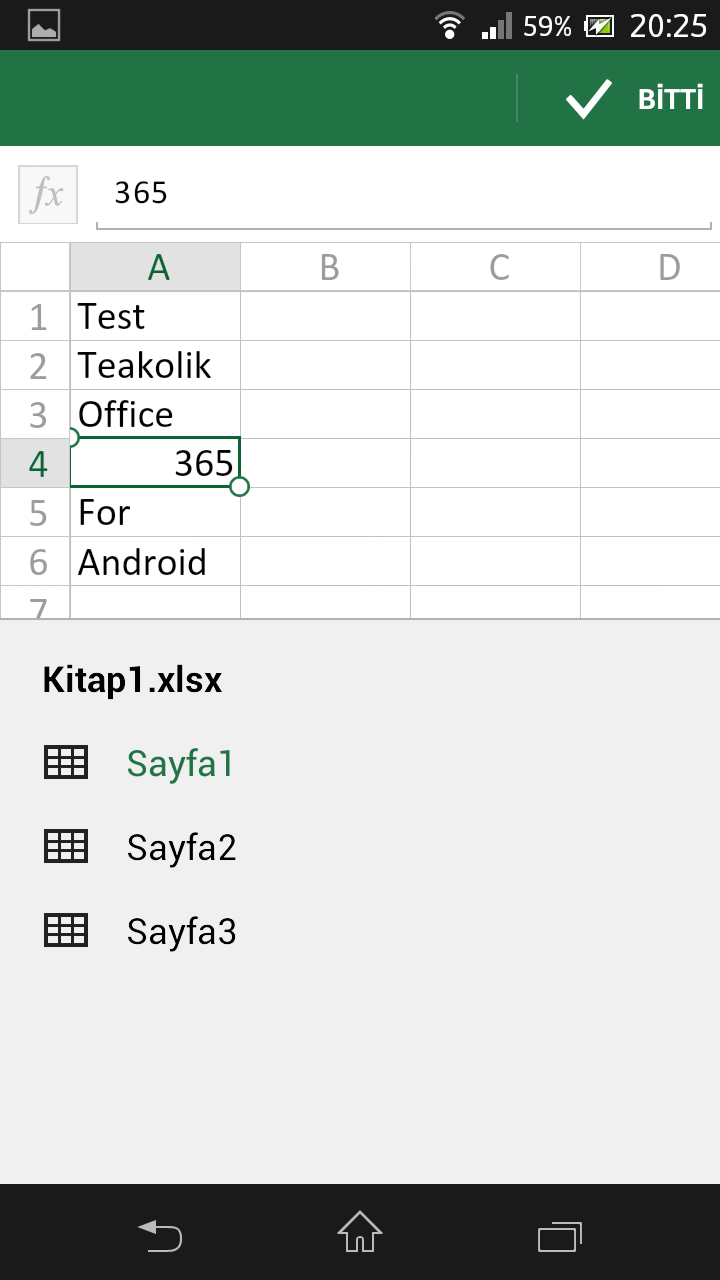This screenshot has width=720, height=1280.
Task: Tap the Android home icon
Action: (x=360, y=1232)
